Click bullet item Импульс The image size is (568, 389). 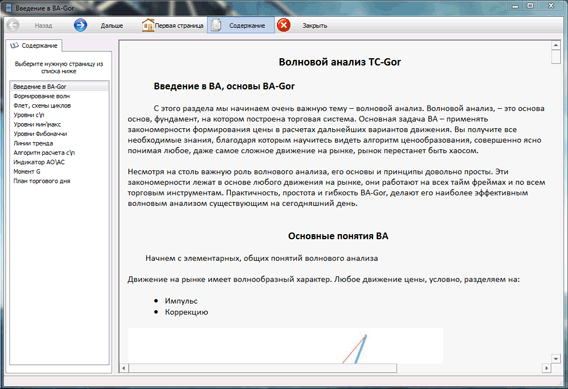[181, 301]
